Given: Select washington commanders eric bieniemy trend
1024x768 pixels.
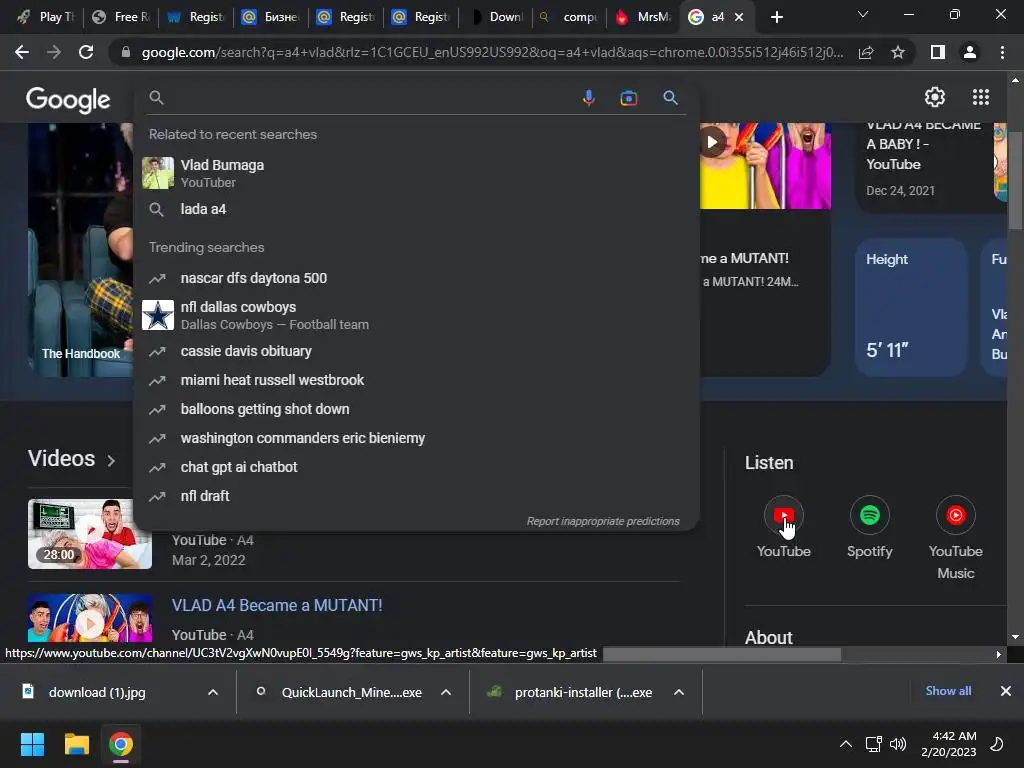Looking at the screenshot, I should pyautogui.click(x=416, y=438).
